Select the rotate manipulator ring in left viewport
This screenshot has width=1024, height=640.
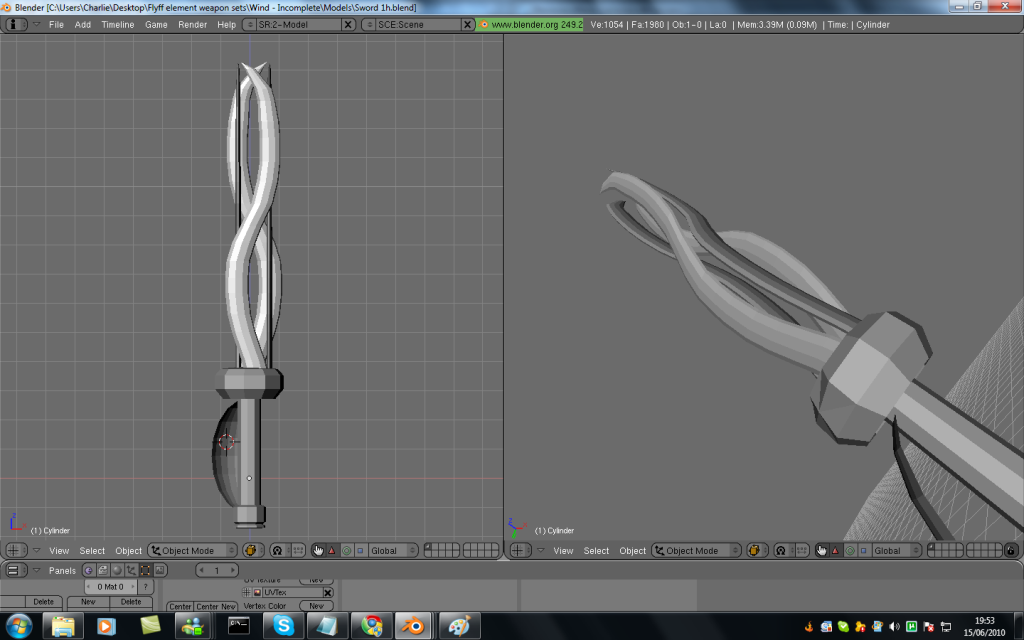[x=346, y=551]
